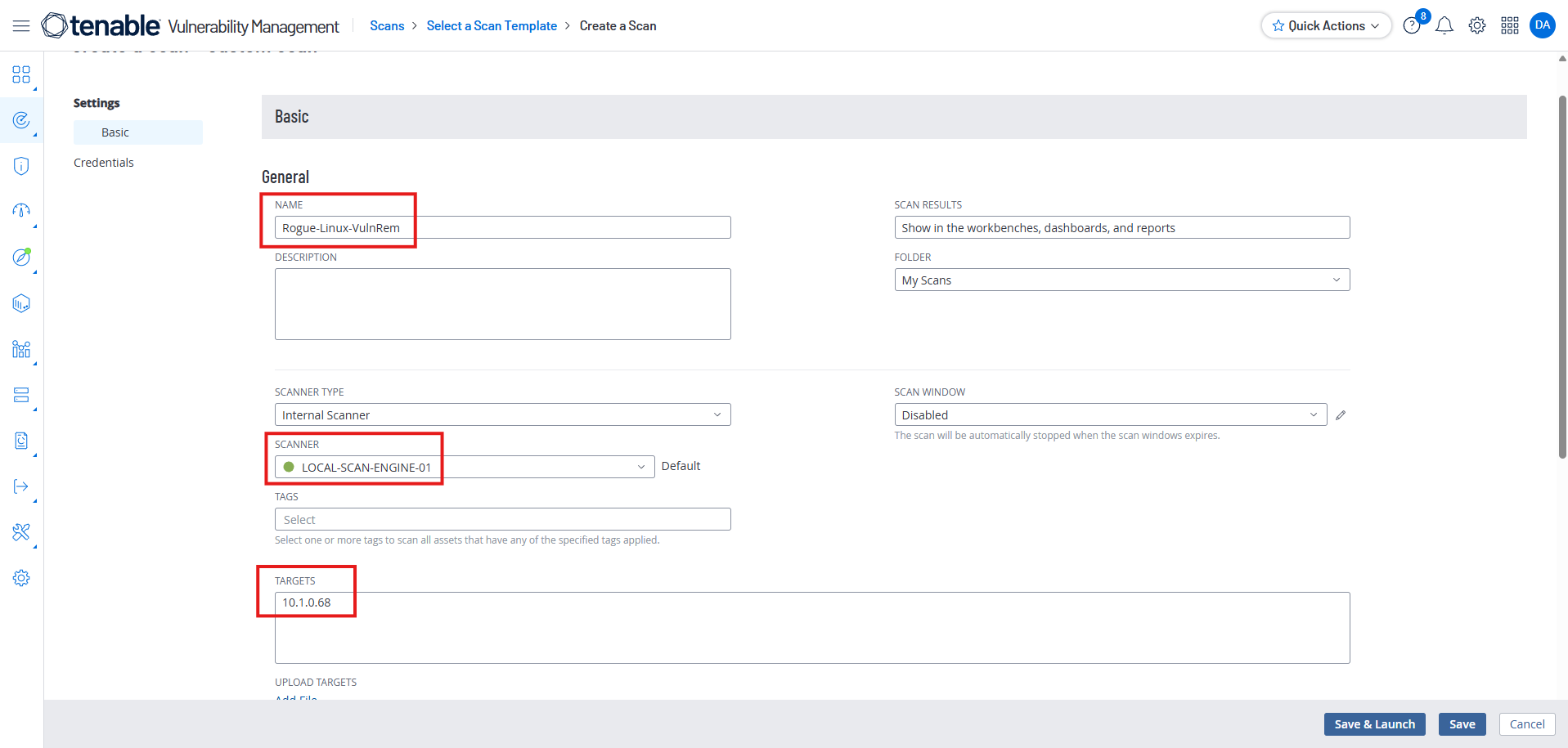The width and height of the screenshot is (1568, 748).
Task: Go to Scans breadcrumb
Action: click(x=387, y=26)
